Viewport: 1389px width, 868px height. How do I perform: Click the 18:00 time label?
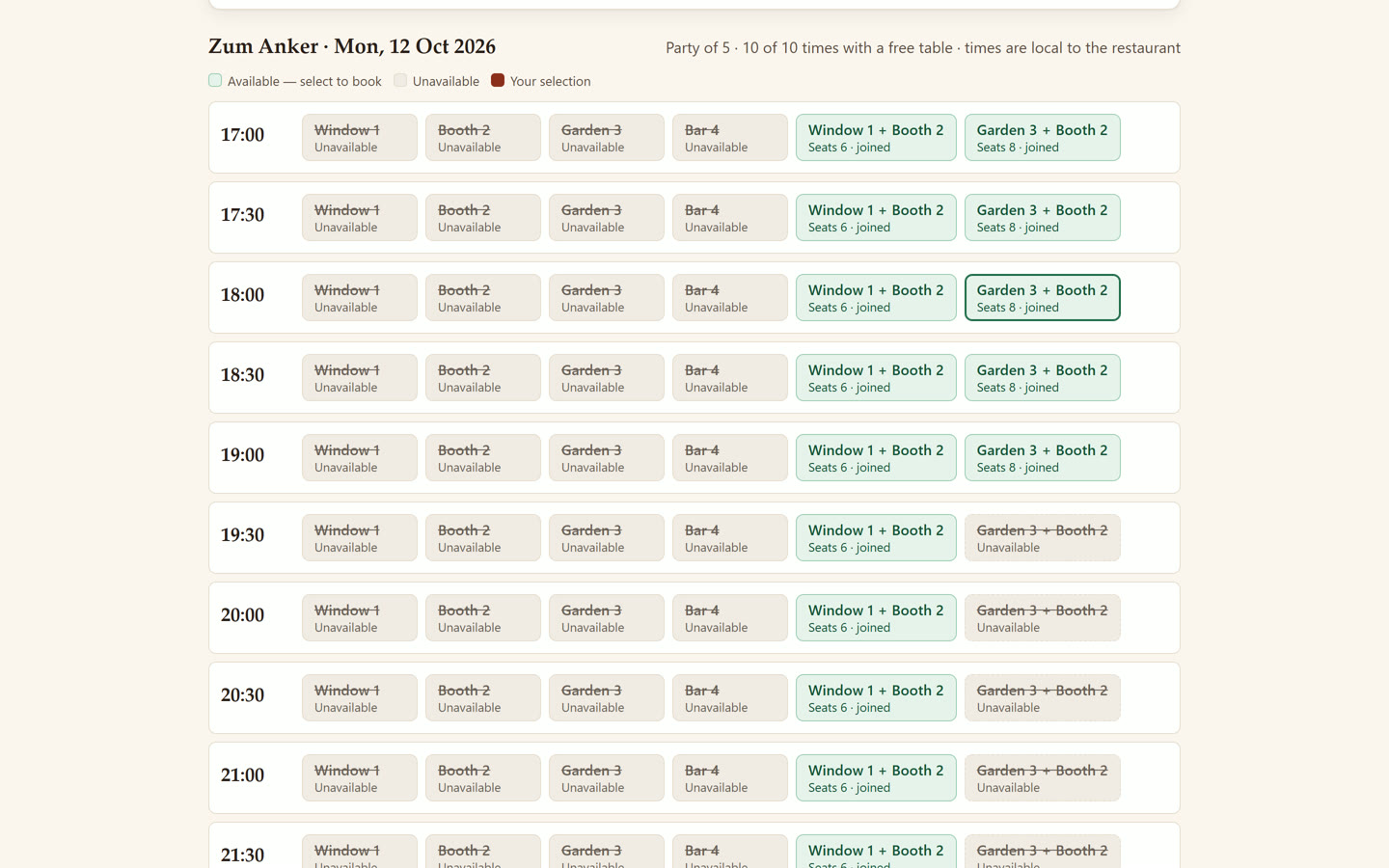tap(242, 295)
